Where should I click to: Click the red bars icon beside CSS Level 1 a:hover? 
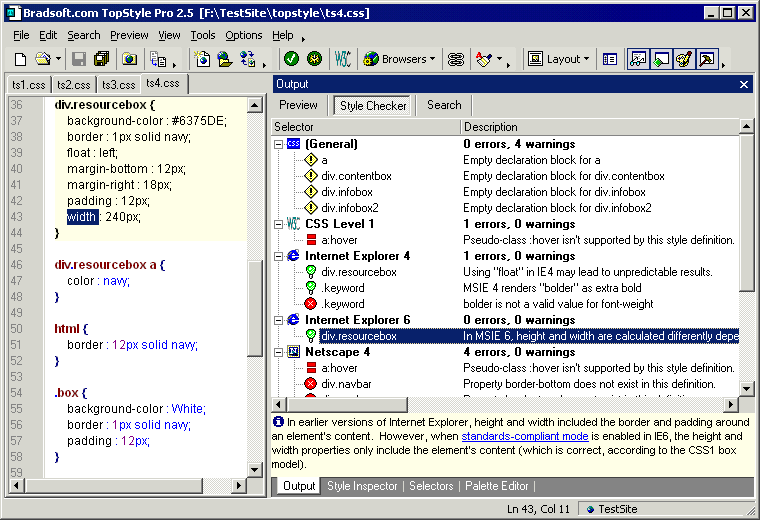click(311, 240)
